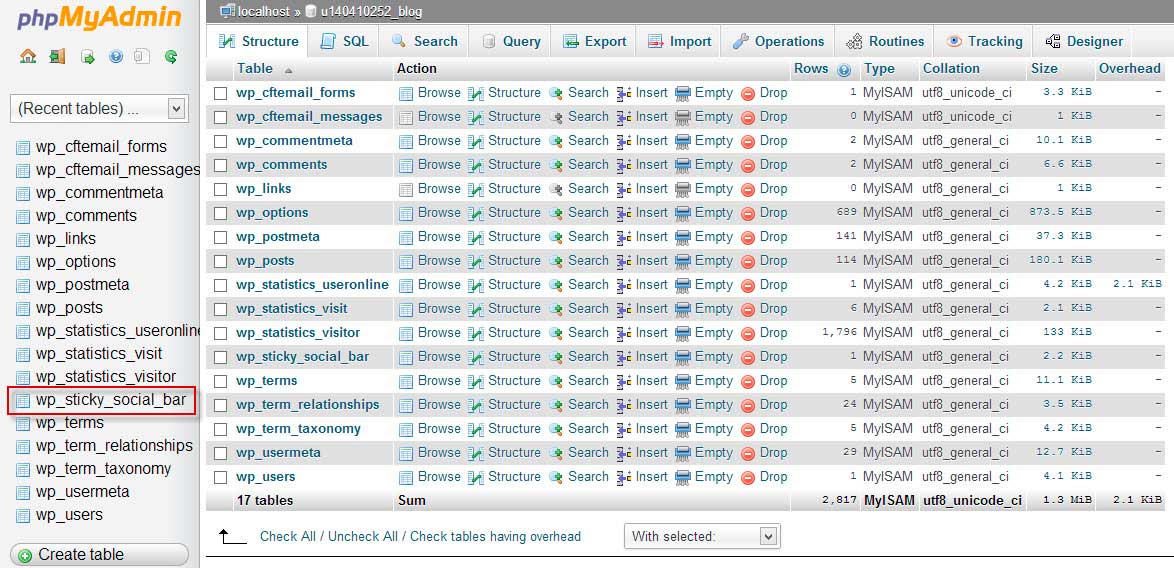
Task: Click the Create table button
Action: pos(99,555)
